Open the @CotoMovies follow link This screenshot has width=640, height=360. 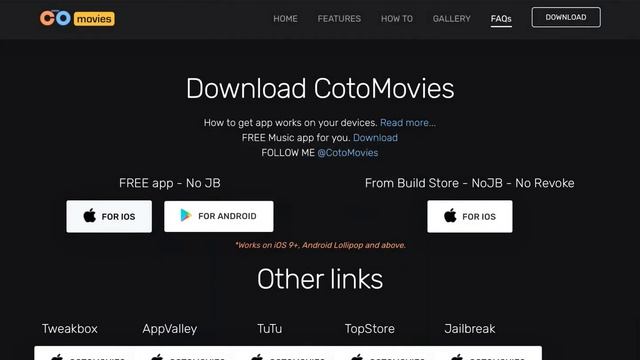[348, 153]
